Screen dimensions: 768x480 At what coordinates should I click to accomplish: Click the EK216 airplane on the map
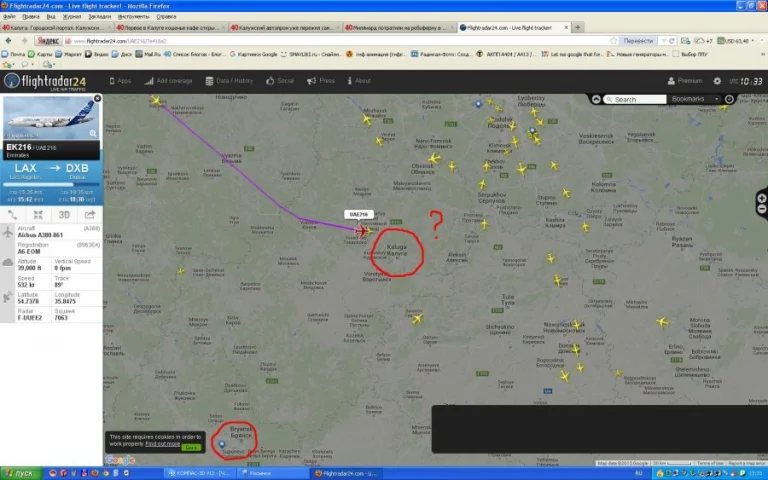[362, 231]
